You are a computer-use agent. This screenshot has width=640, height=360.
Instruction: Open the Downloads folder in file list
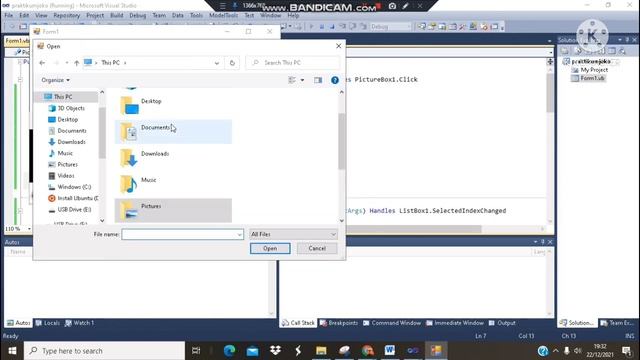point(173,158)
